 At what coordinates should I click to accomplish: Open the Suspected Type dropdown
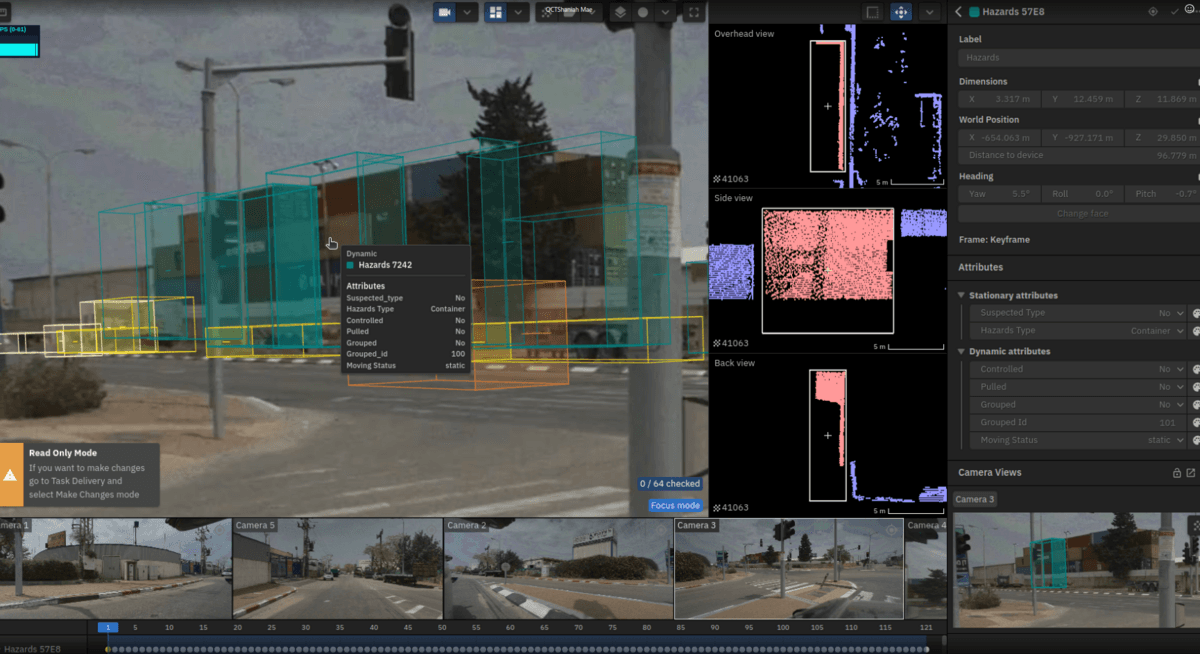pos(1076,313)
